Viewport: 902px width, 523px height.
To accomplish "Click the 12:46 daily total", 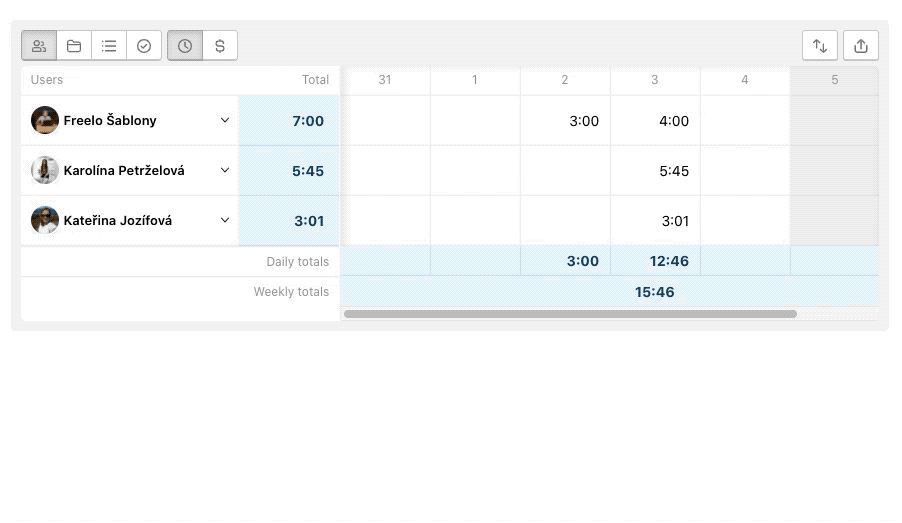I will pyautogui.click(x=669, y=261).
